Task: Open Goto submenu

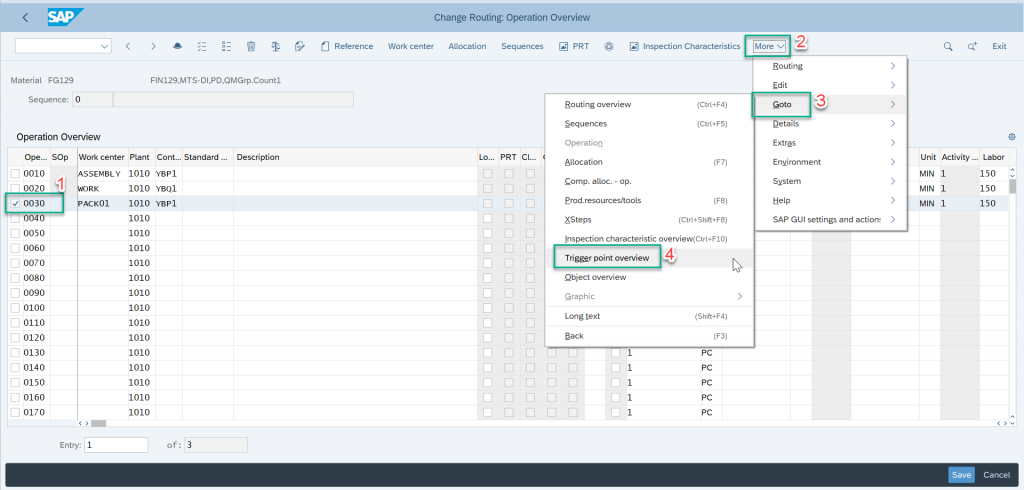Action: pyautogui.click(x=831, y=105)
